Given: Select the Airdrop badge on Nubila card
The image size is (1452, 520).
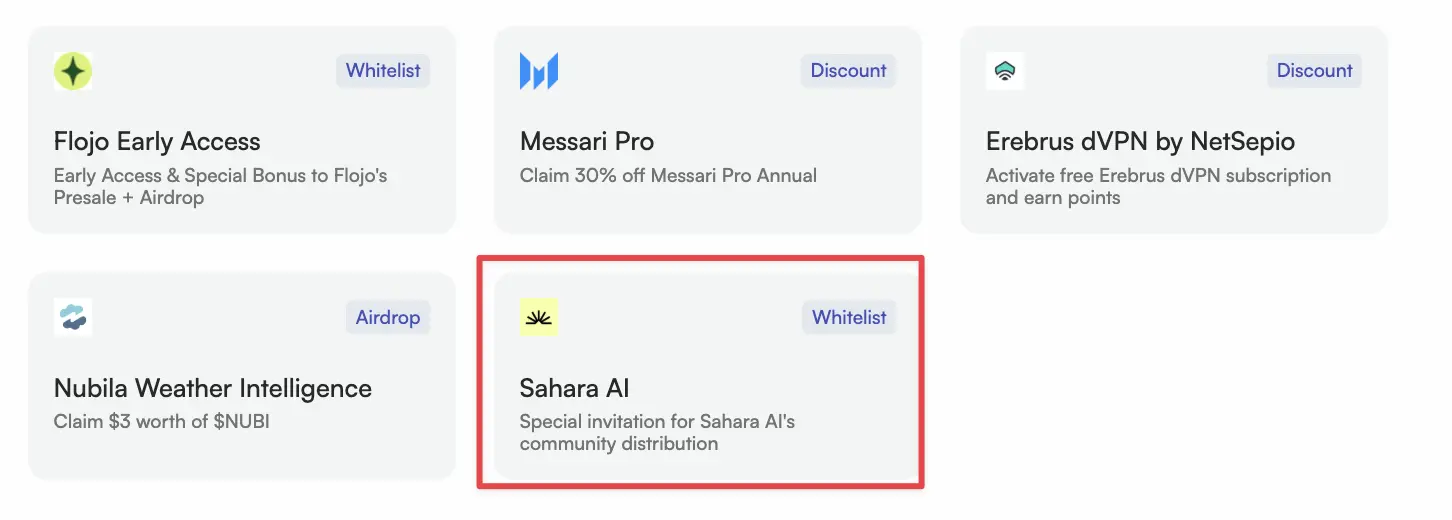Looking at the screenshot, I should [388, 317].
